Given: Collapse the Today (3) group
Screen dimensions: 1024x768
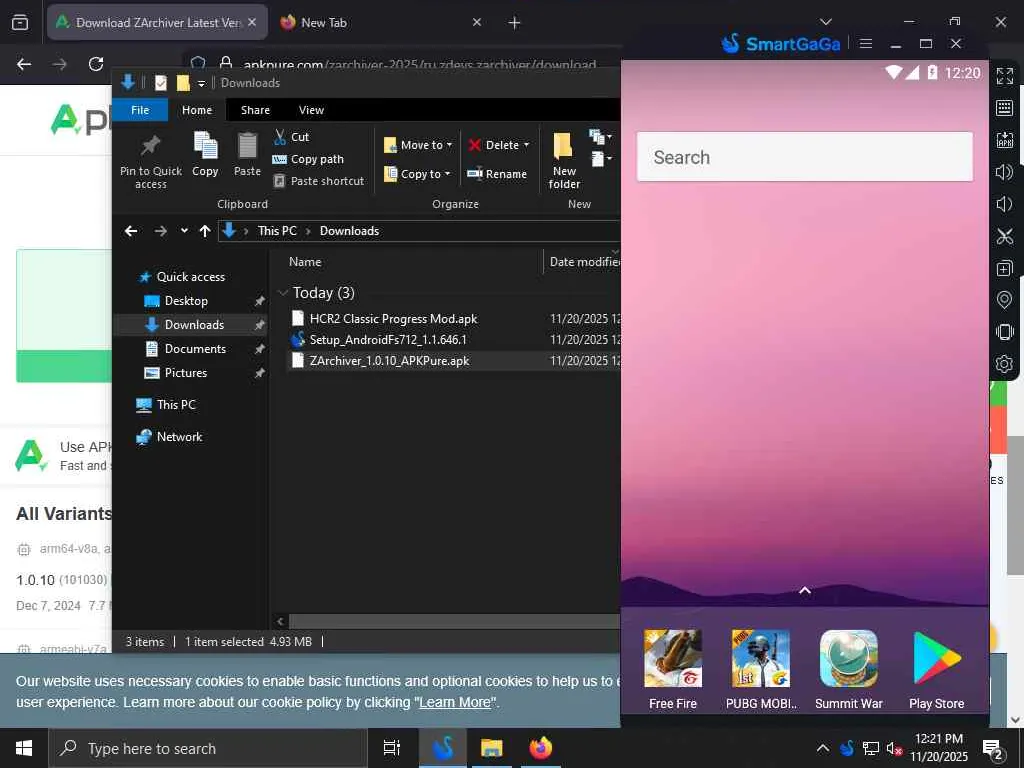Looking at the screenshot, I should 283,293.
